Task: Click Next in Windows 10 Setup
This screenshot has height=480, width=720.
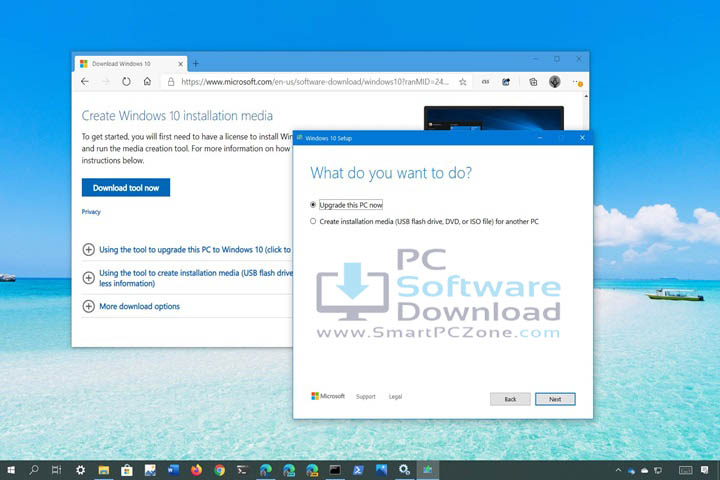Action: (x=555, y=399)
